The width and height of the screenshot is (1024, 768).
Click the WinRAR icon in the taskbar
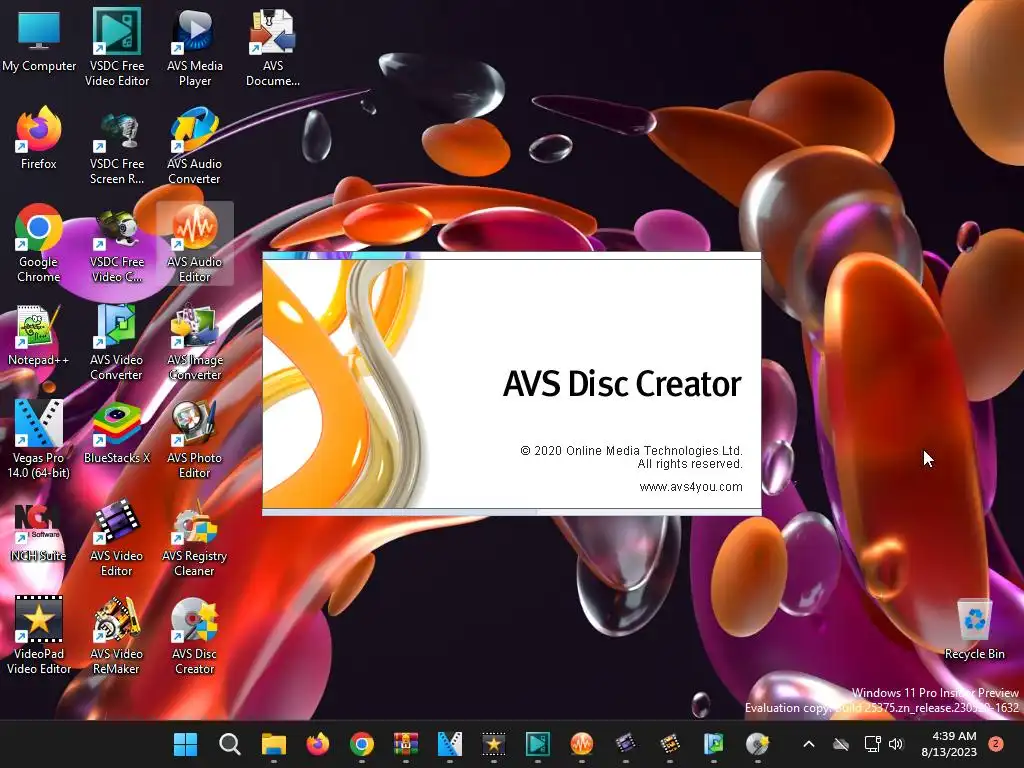pyautogui.click(x=406, y=744)
